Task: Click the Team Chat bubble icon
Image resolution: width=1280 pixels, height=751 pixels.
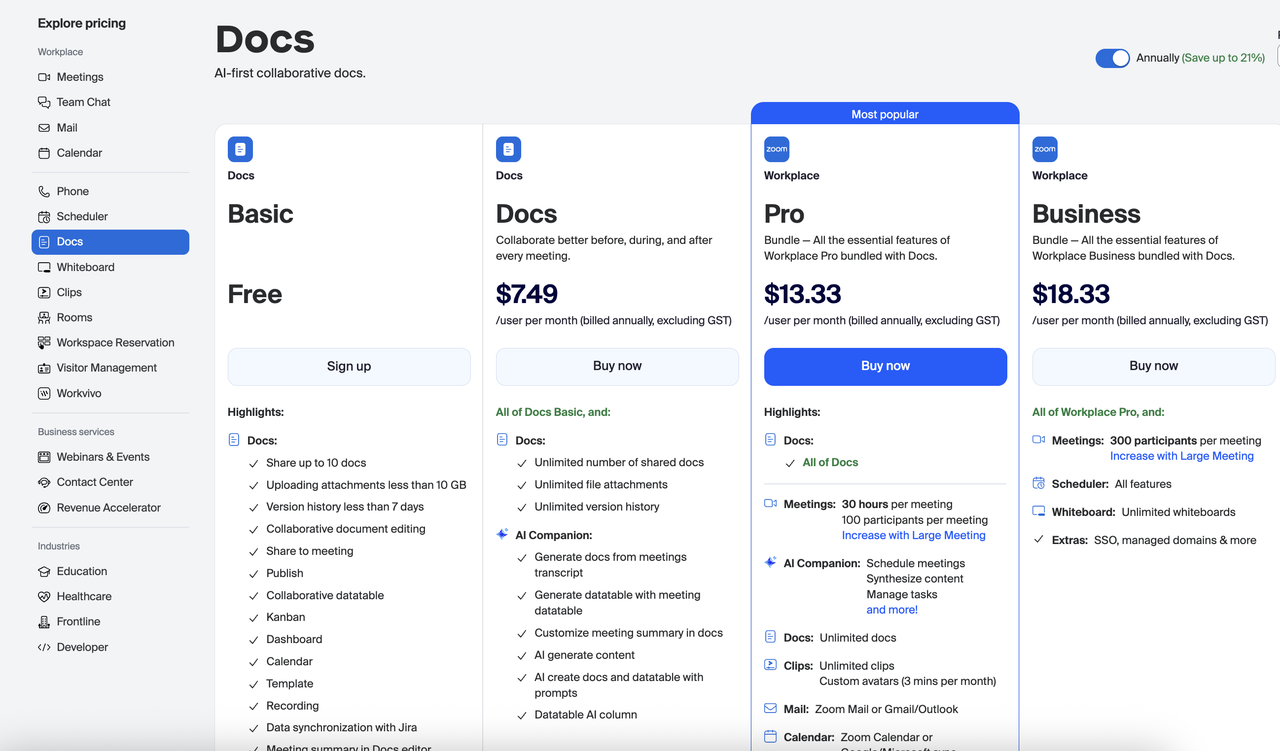Action: [44, 102]
